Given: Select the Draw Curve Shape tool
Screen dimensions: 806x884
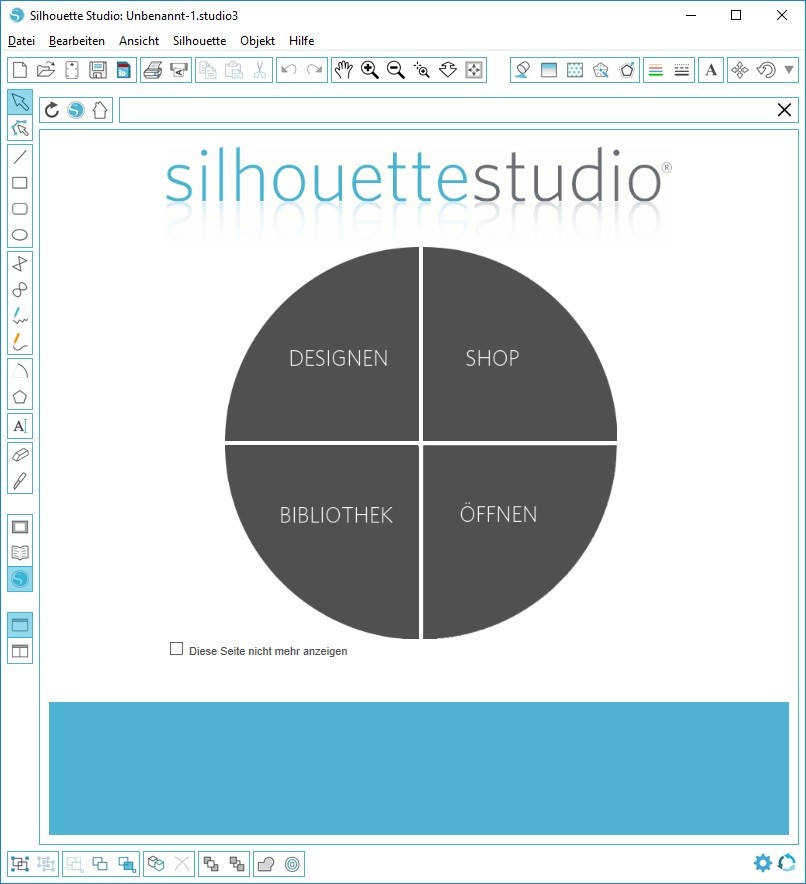Looking at the screenshot, I should coord(20,290).
